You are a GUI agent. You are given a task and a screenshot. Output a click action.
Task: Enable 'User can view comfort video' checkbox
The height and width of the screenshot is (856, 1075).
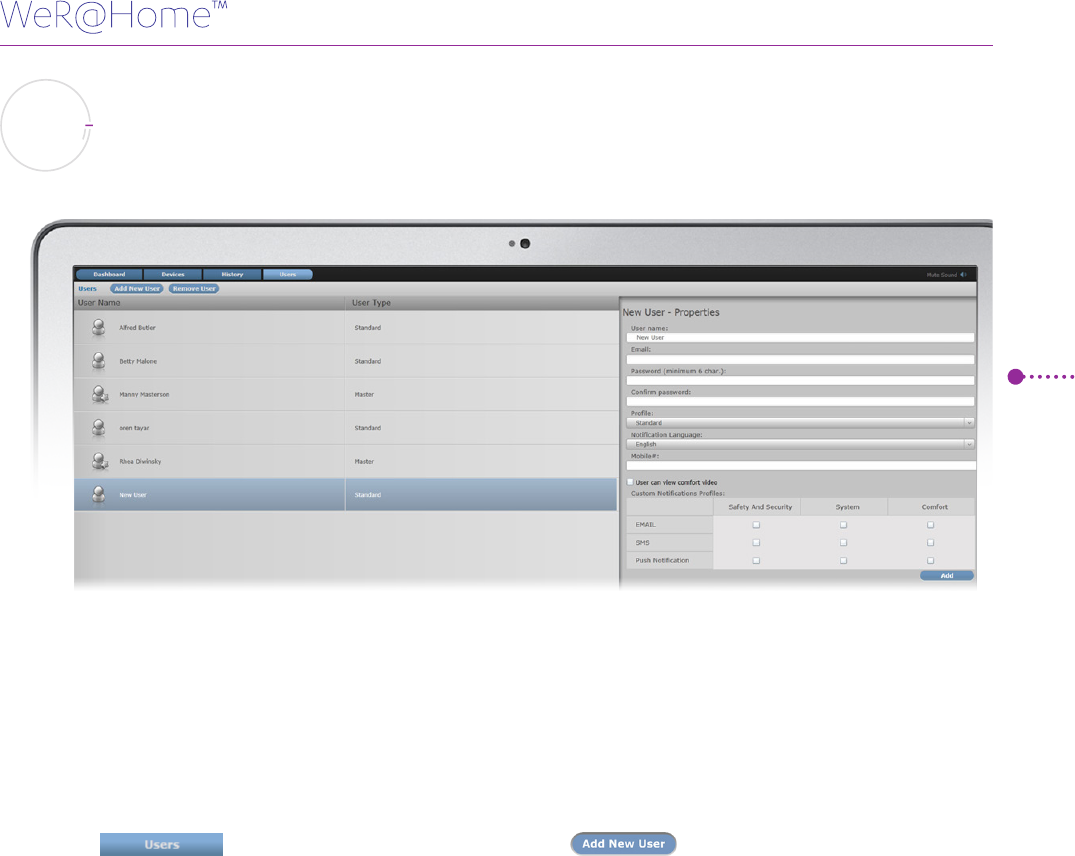click(x=631, y=482)
